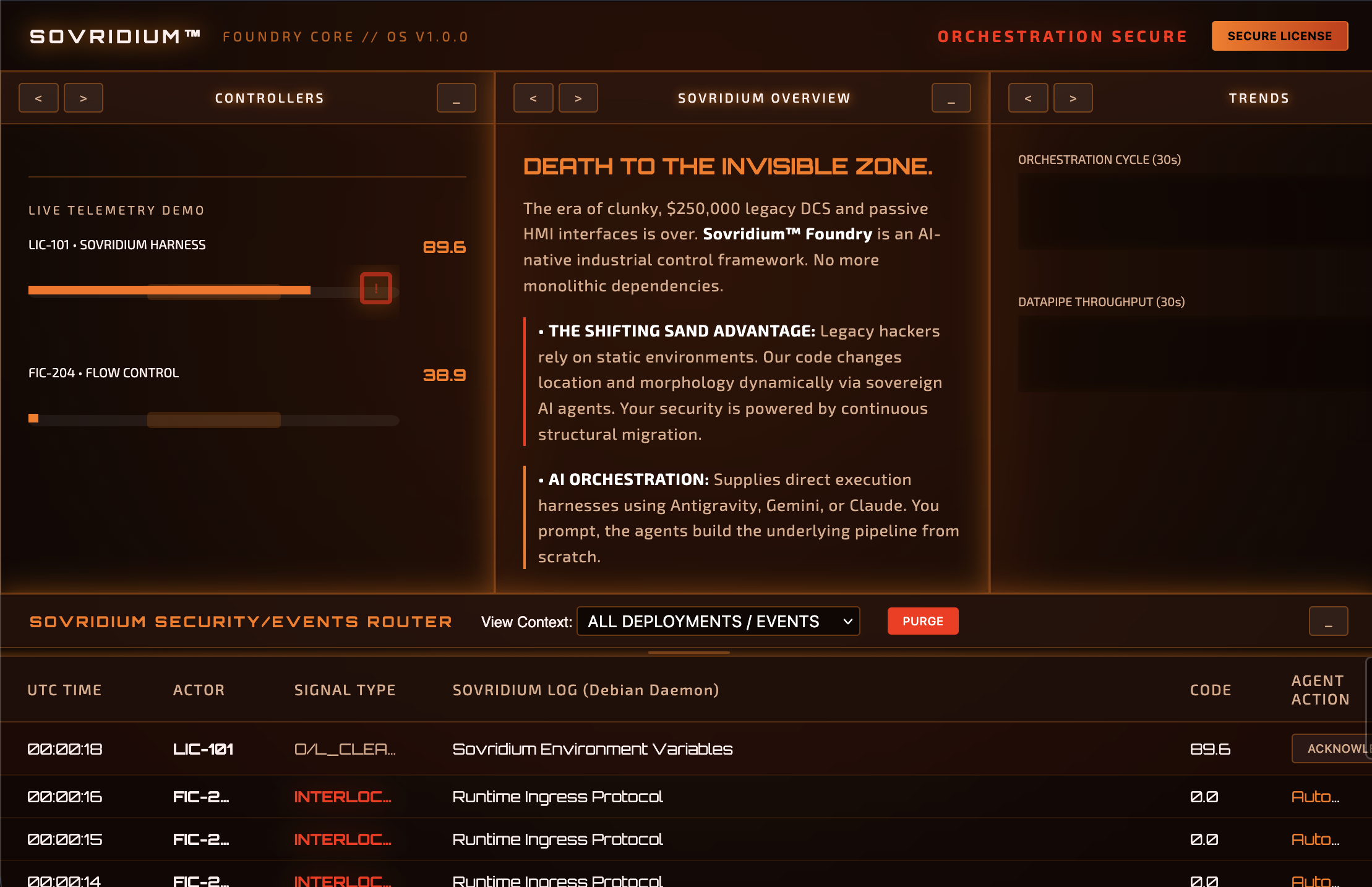Purge the events log
Image resolution: width=1372 pixels, height=887 pixels.
[x=923, y=621]
